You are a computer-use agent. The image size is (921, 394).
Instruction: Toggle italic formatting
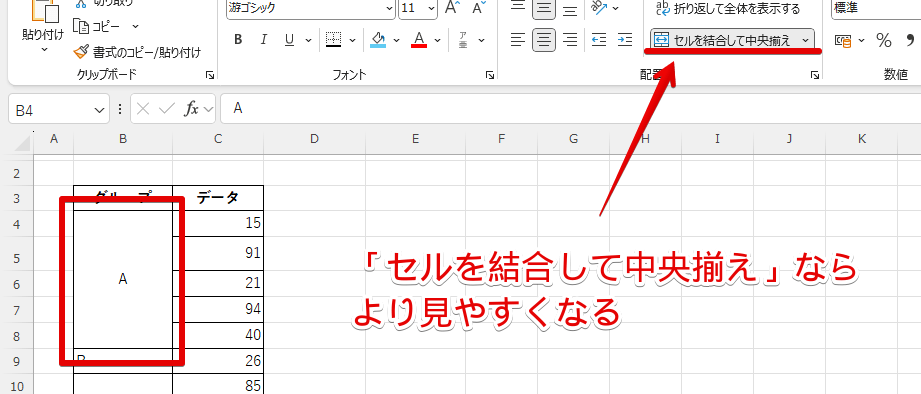(x=264, y=40)
